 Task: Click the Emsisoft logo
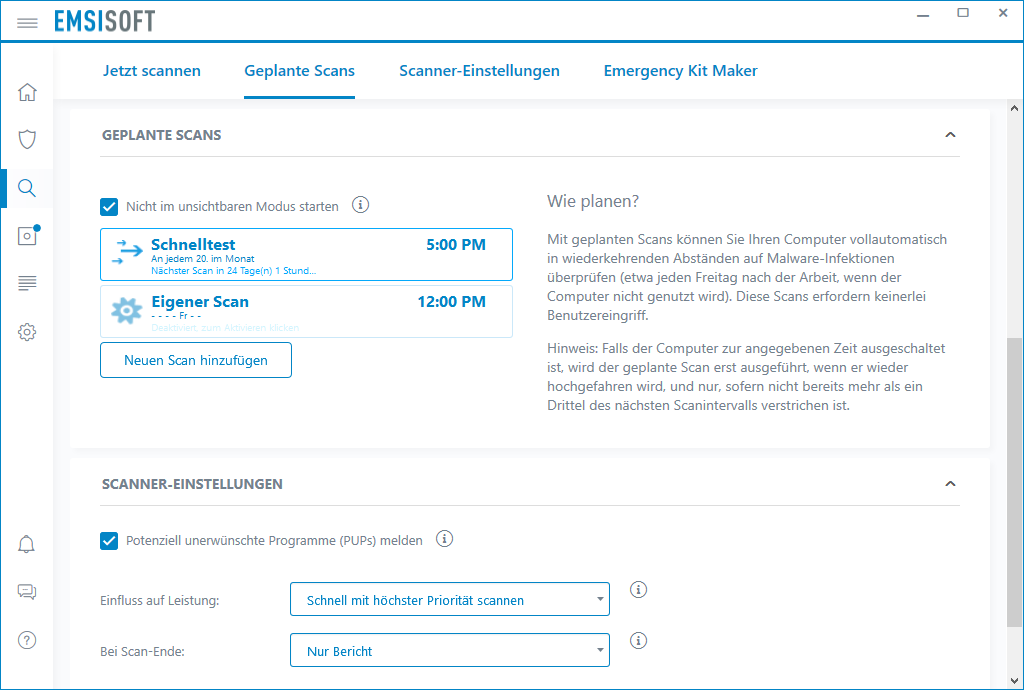(104, 22)
